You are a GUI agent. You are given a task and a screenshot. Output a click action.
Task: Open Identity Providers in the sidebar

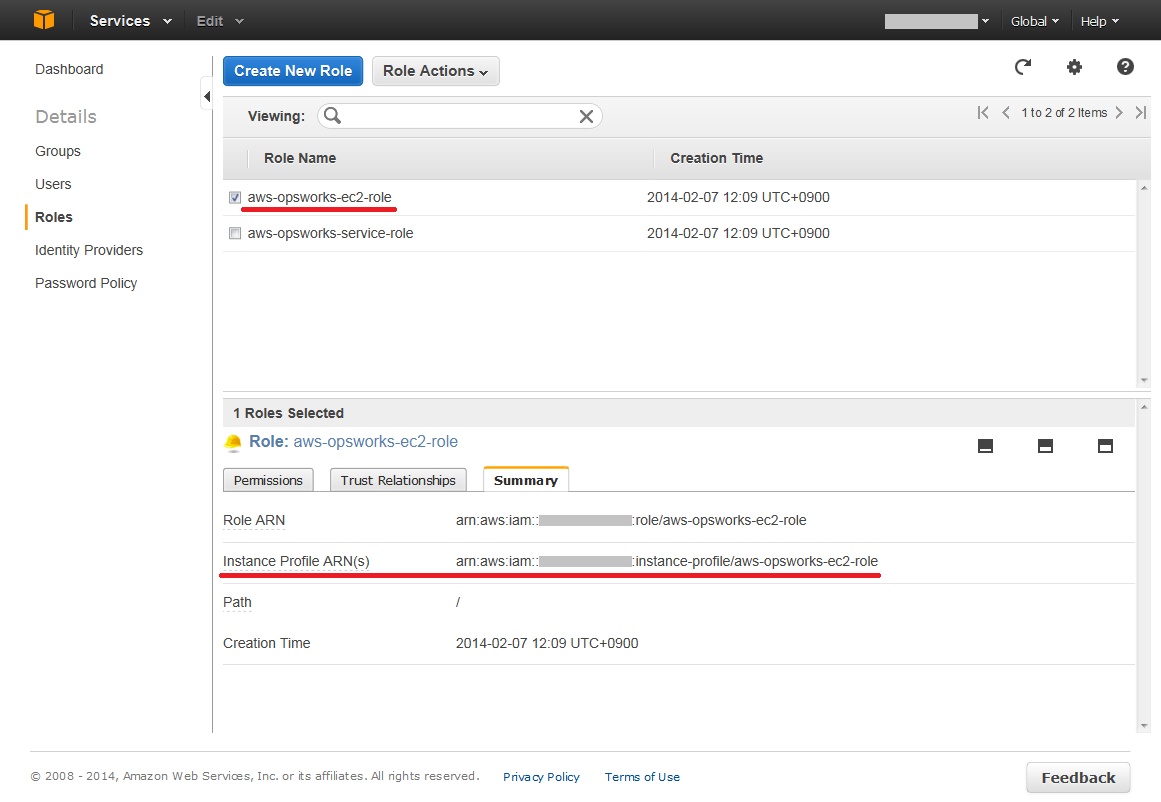89,250
